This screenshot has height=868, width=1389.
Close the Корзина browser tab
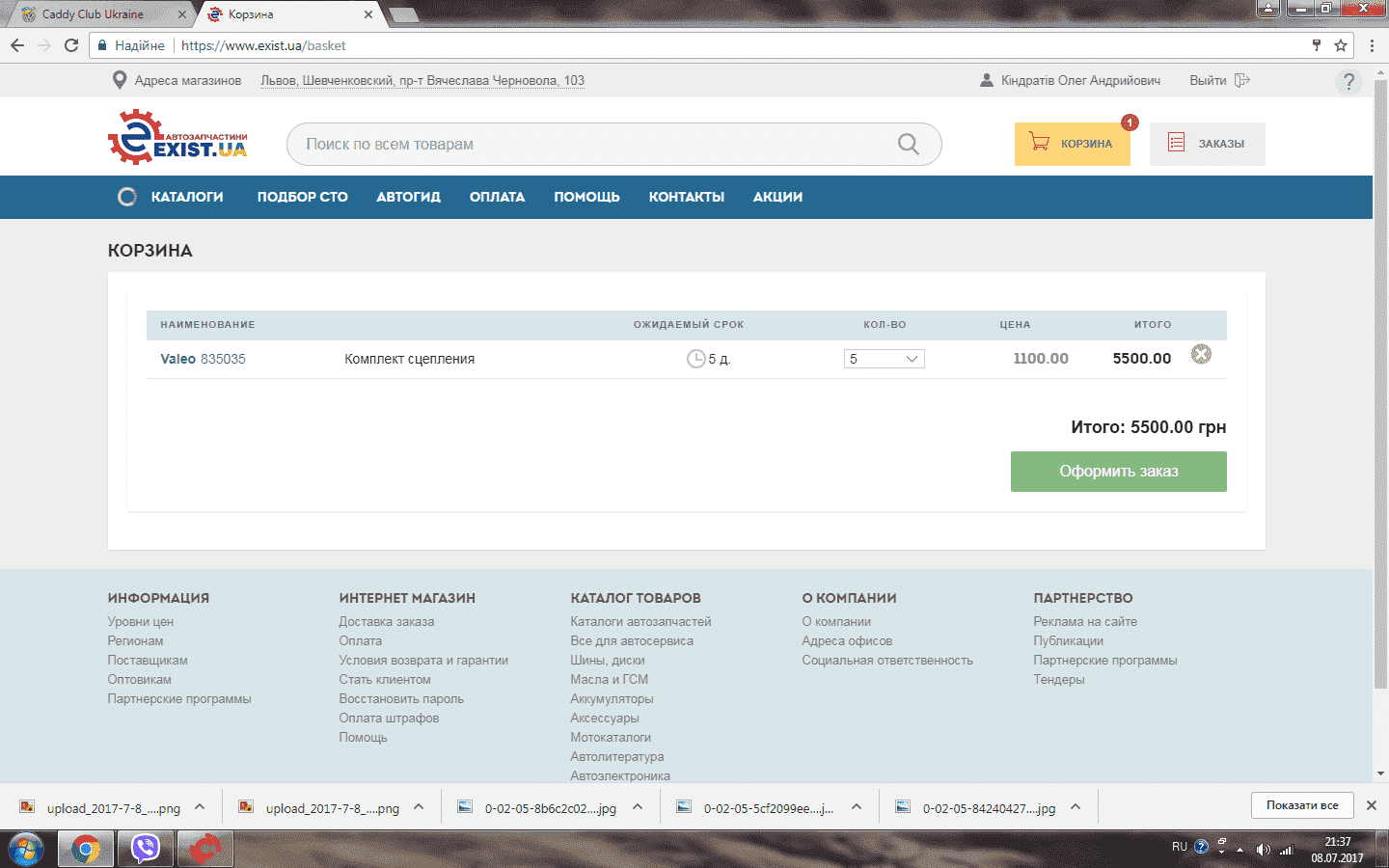[x=368, y=14]
